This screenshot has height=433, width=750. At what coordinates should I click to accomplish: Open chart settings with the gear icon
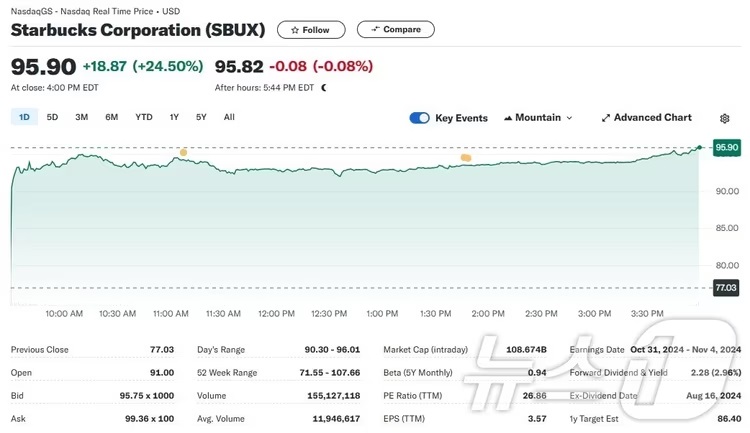point(725,118)
